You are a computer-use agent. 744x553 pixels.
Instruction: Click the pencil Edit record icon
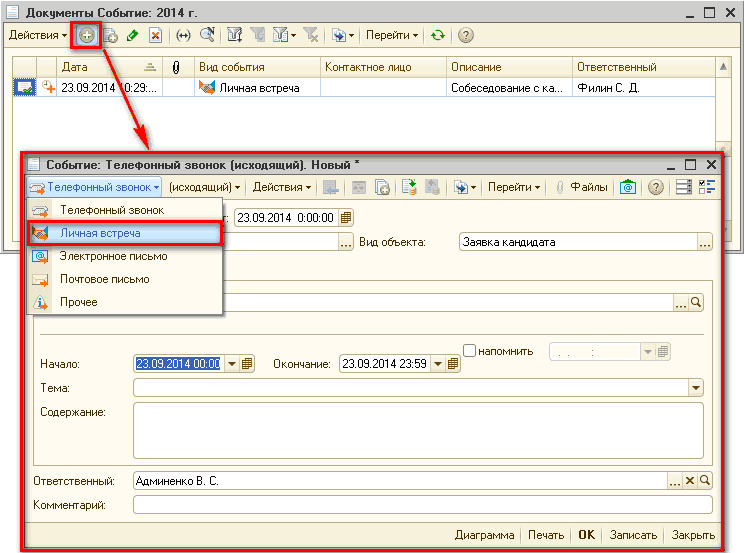132,35
